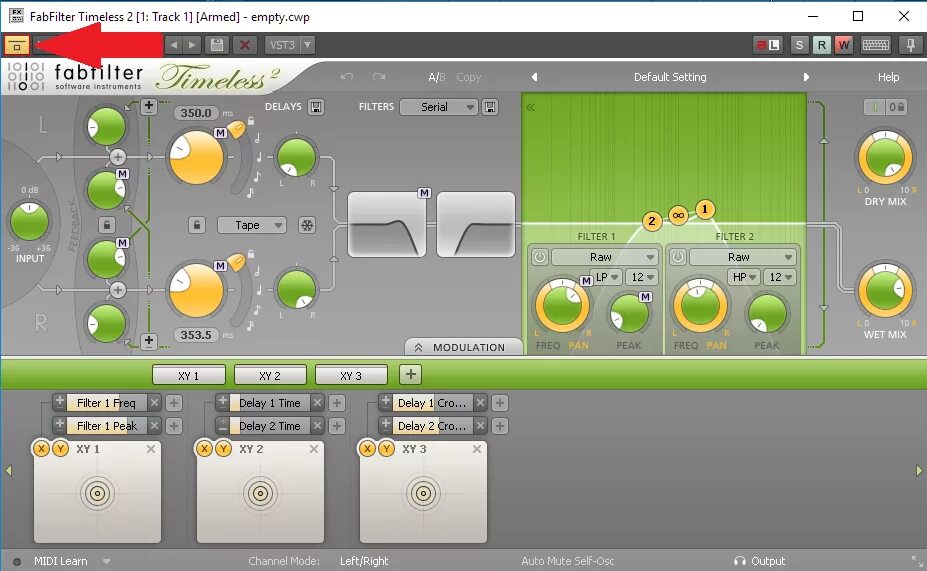Click the XY 1 pad target
This screenshot has width=927, height=571.
98,493
